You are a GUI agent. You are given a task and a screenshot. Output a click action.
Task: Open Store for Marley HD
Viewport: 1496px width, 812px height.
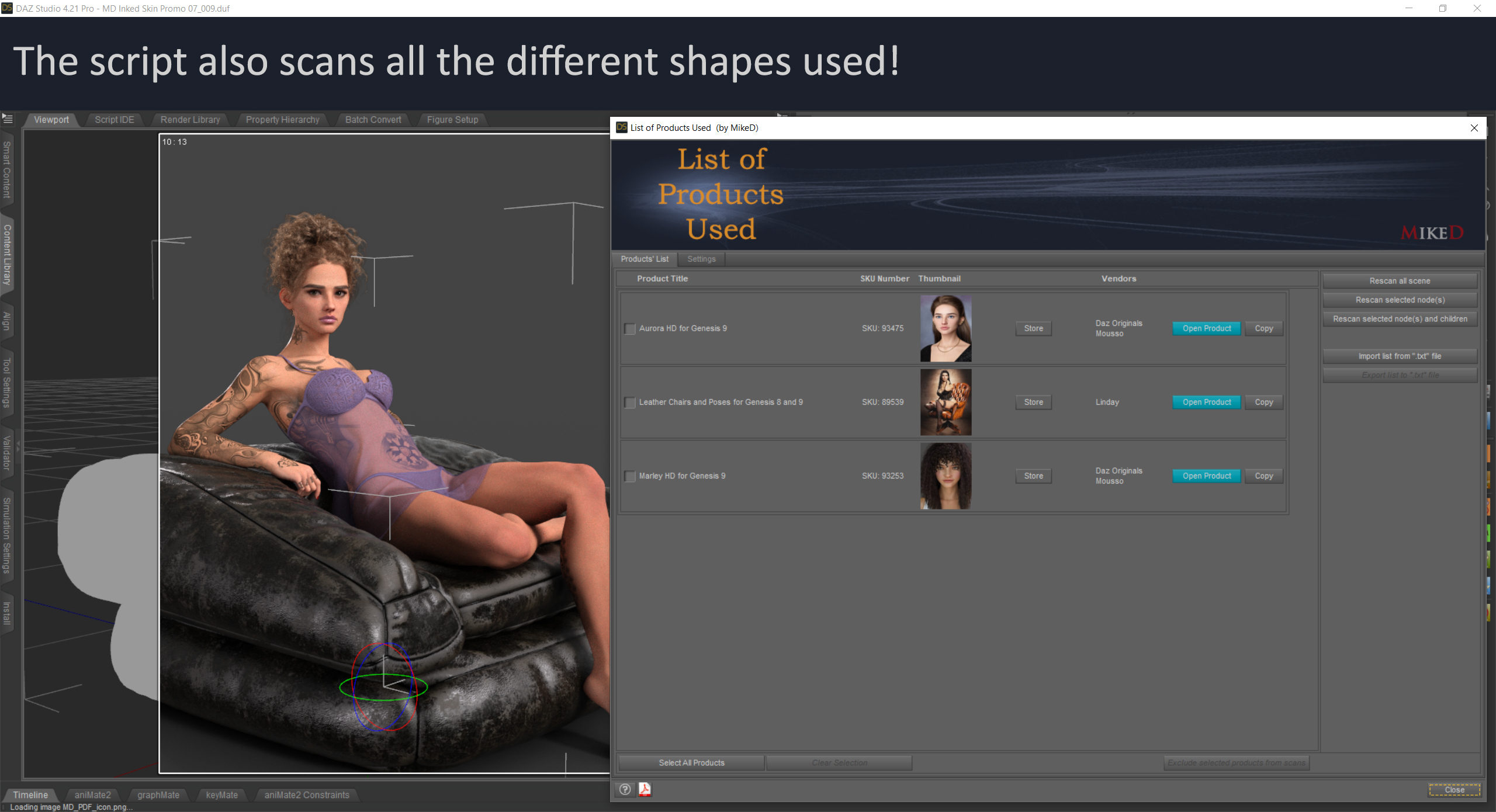[1033, 476]
